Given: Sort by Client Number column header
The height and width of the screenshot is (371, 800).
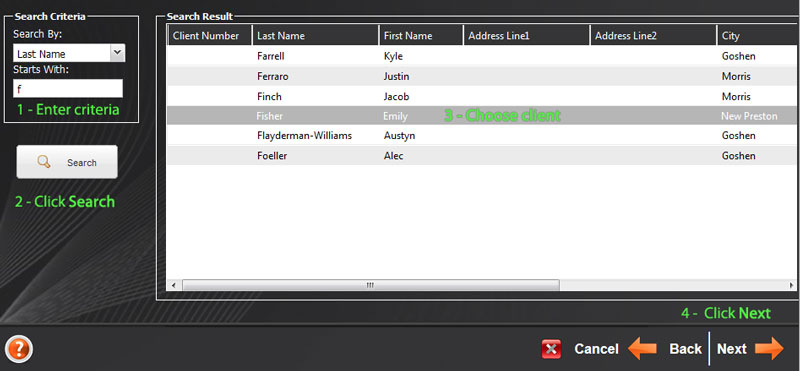Looking at the screenshot, I should (210, 36).
